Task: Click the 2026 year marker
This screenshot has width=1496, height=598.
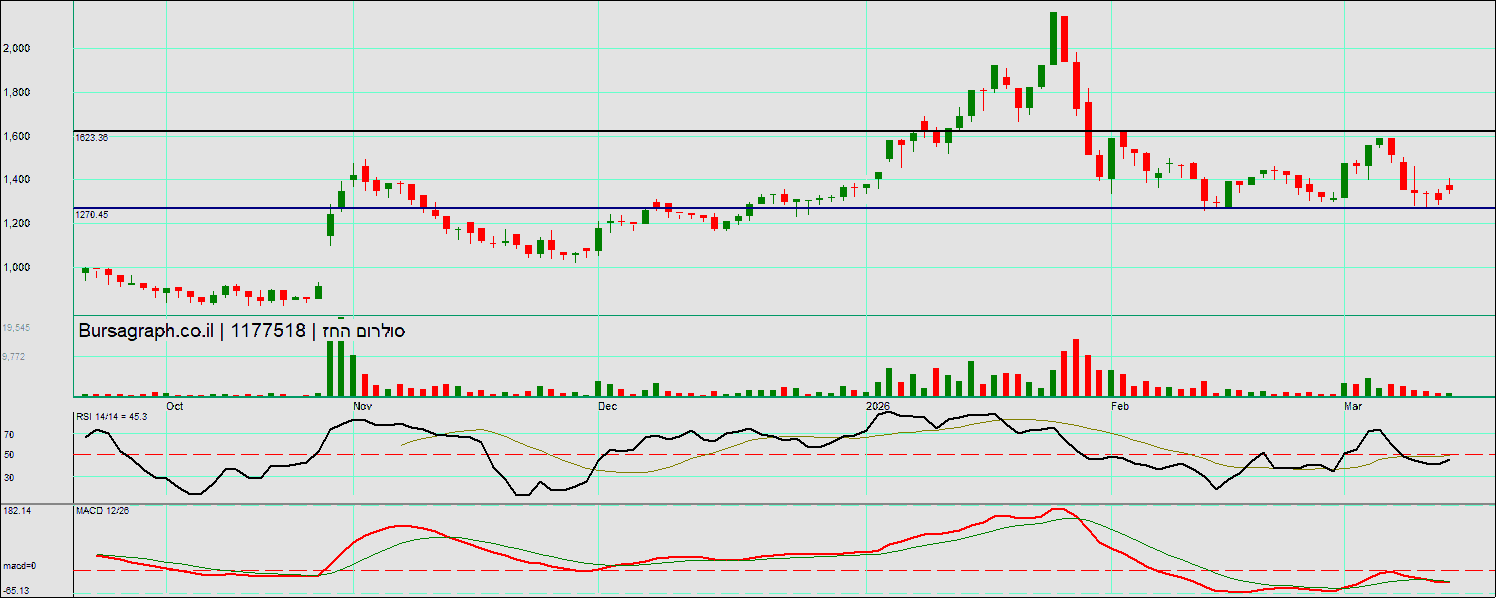Action: point(877,406)
